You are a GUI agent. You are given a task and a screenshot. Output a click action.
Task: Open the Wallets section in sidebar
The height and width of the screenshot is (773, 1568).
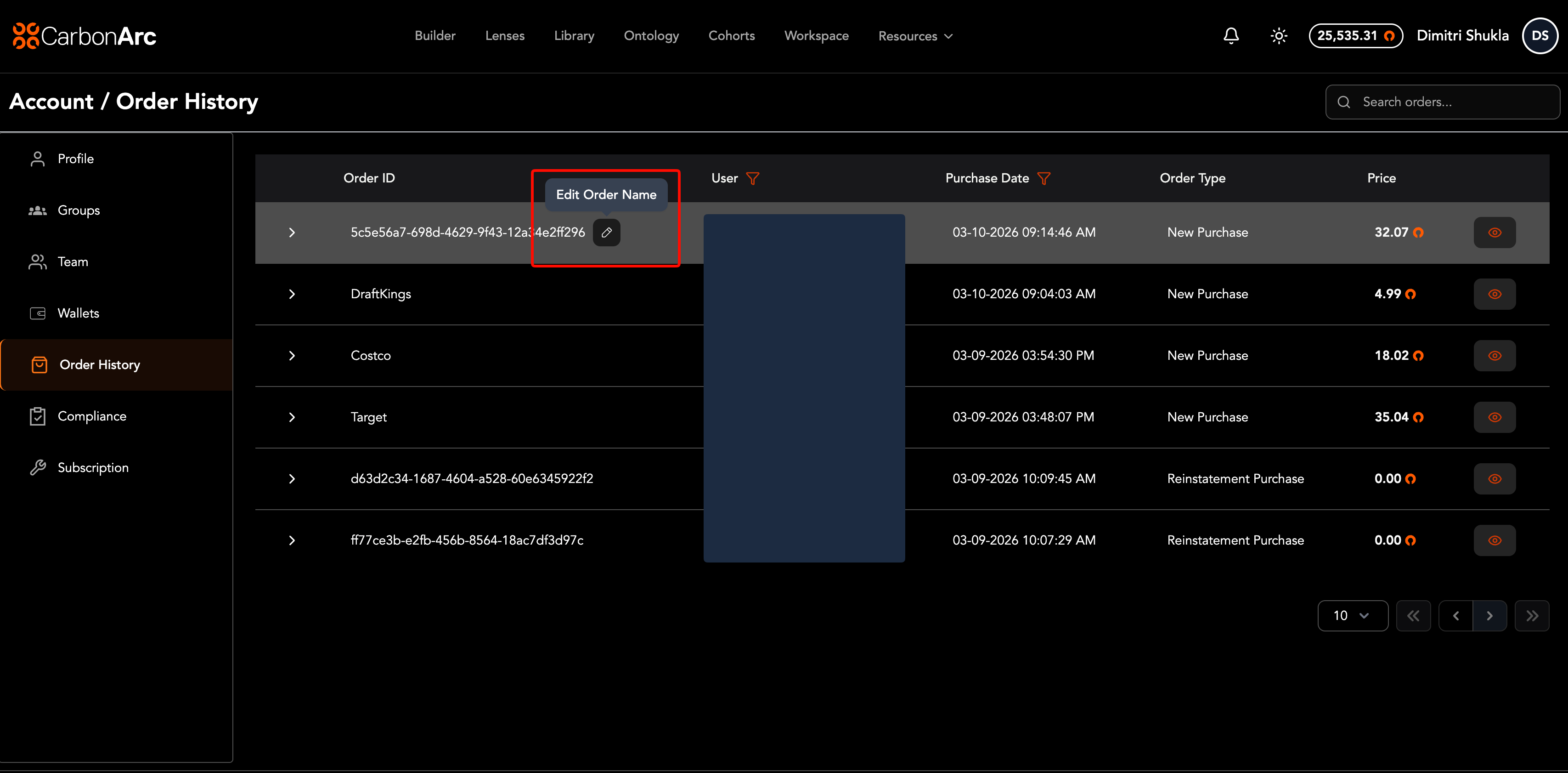pyautogui.click(x=78, y=313)
